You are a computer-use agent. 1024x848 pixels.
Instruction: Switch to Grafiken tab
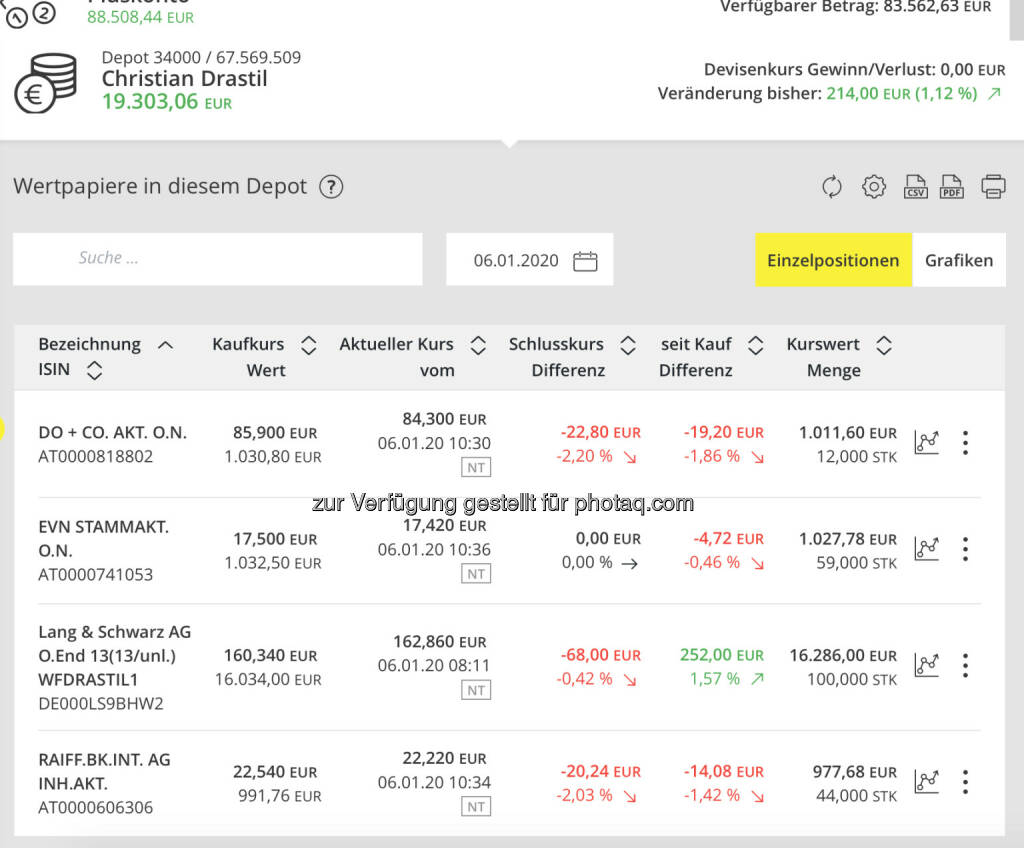point(958,260)
